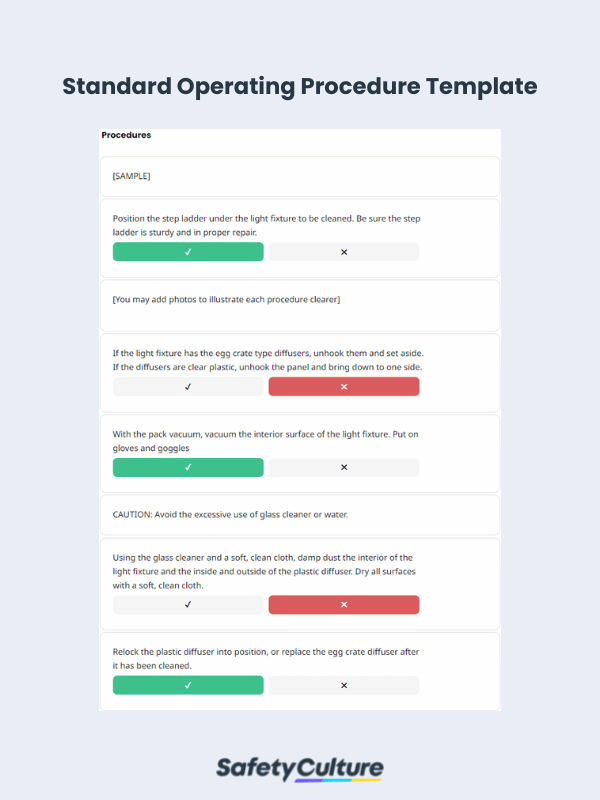Click the red X on the diffuser unhooking step

[343, 387]
